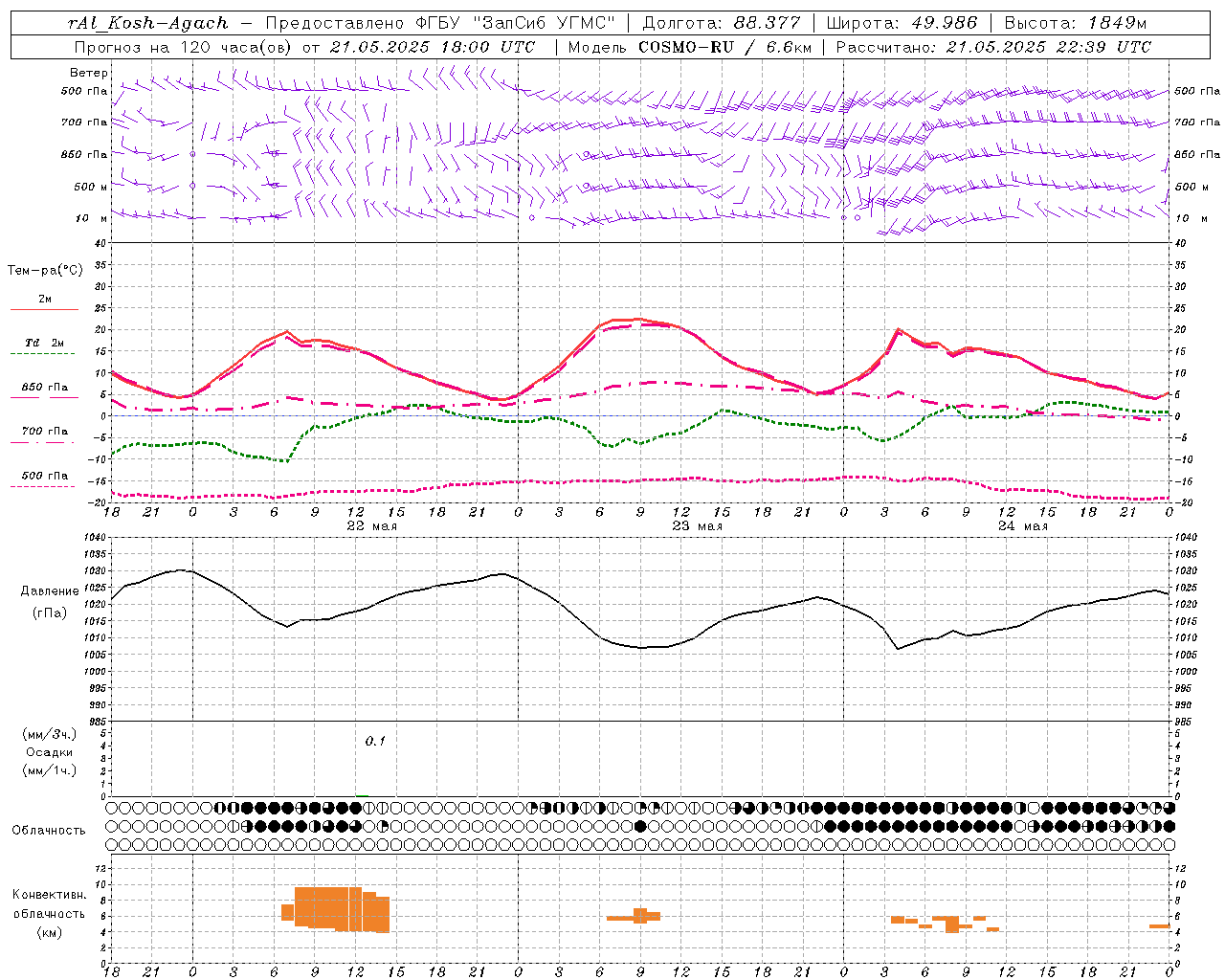Click the Давление panel label
1225x980 pixels.
tap(50, 591)
